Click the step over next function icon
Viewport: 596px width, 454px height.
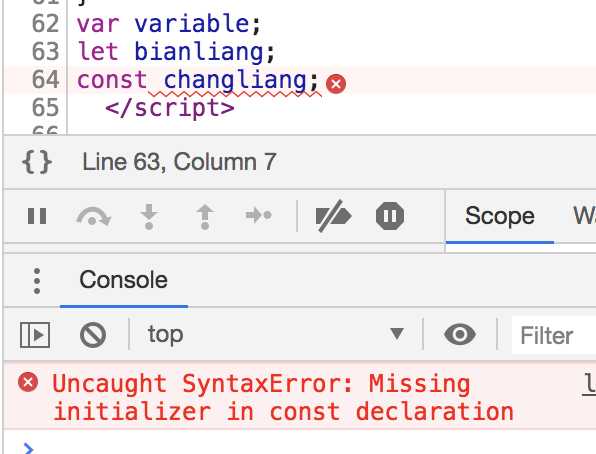click(x=94, y=216)
